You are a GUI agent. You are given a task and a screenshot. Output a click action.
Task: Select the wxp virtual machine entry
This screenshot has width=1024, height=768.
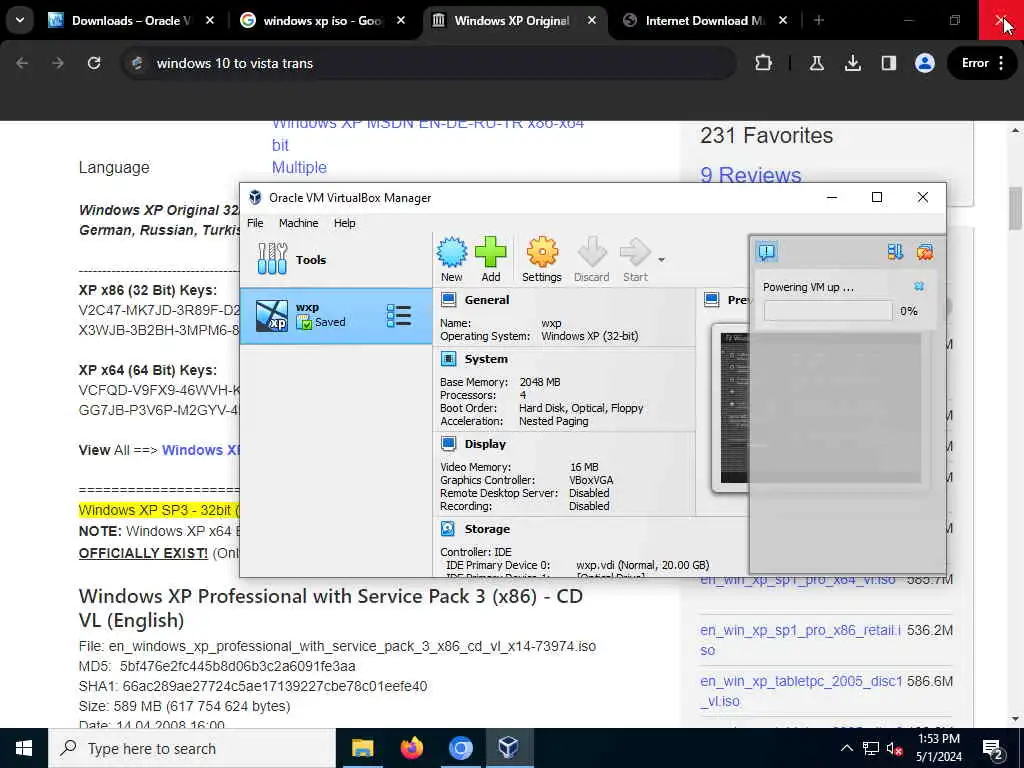pyautogui.click(x=336, y=315)
